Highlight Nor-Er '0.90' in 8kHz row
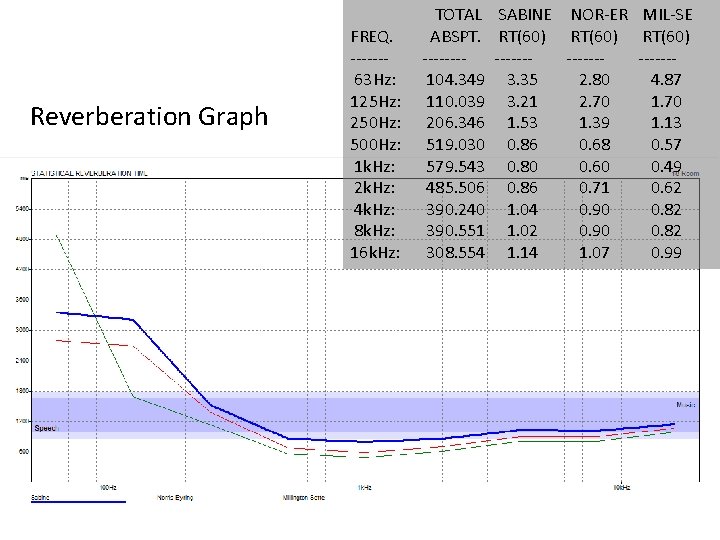 point(594,231)
